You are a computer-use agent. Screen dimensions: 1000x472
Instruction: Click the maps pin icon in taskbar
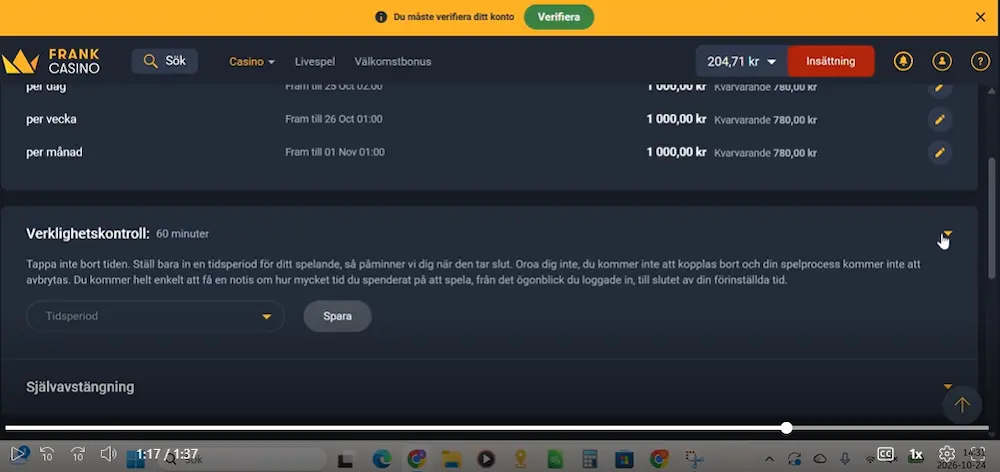pyautogui.click(x=520, y=459)
